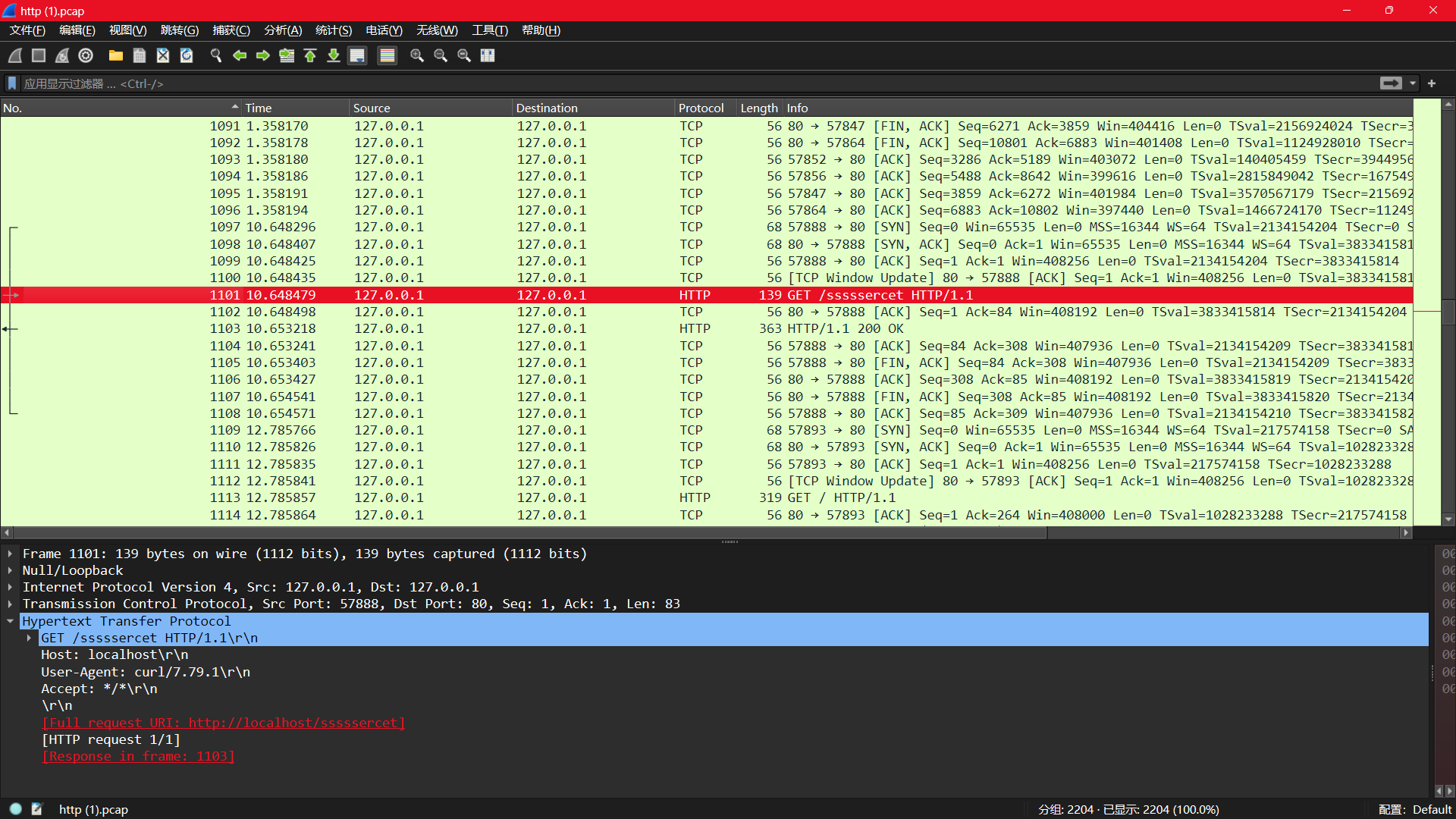Screen dimensions: 1456x819
Task: Open the find packet magnifier icon
Action: (x=216, y=55)
